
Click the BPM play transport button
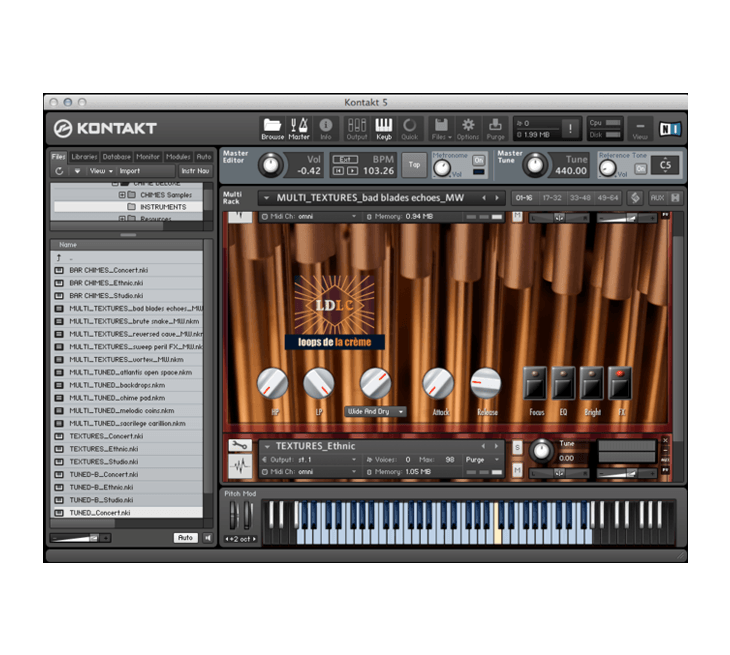point(352,171)
